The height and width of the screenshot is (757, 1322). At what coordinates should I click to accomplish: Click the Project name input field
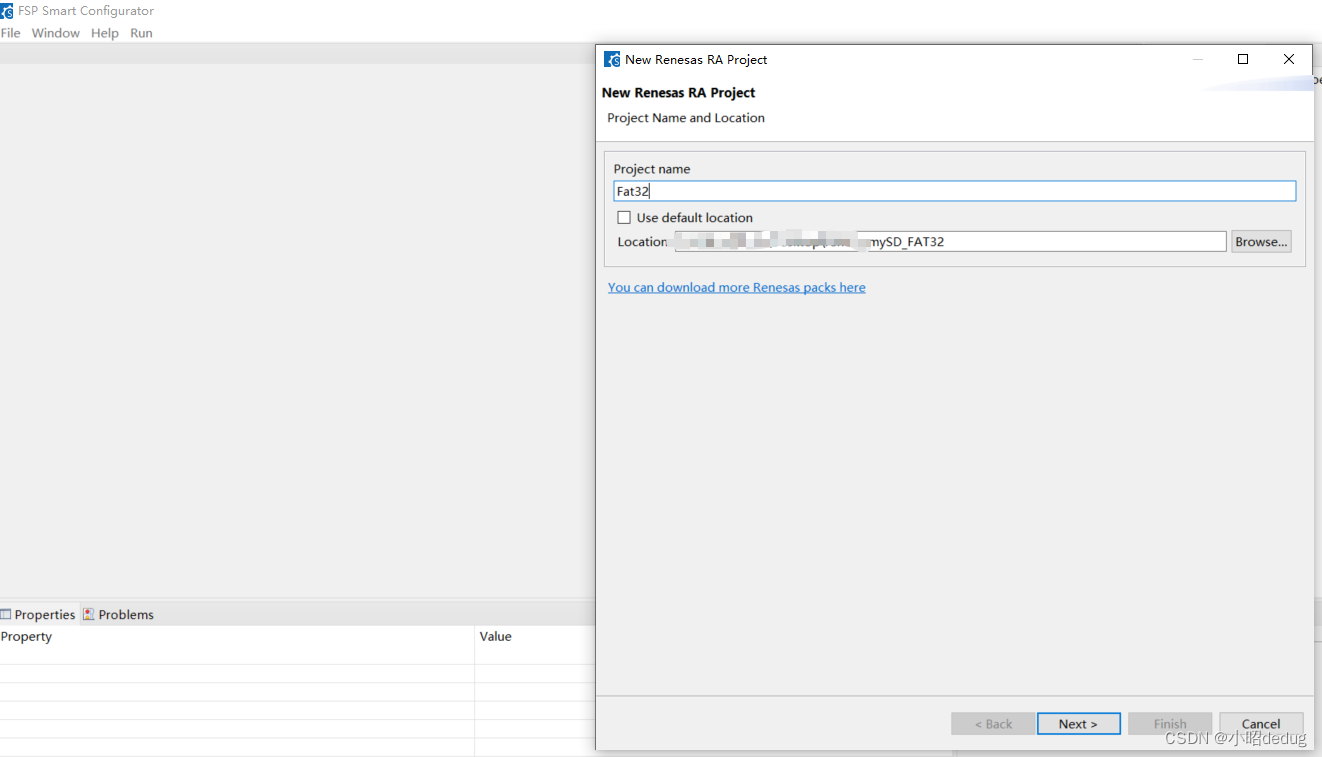click(x=954, y=191)
